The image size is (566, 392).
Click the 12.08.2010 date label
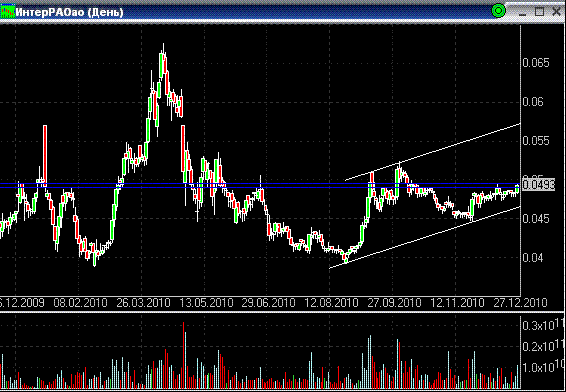331,302
